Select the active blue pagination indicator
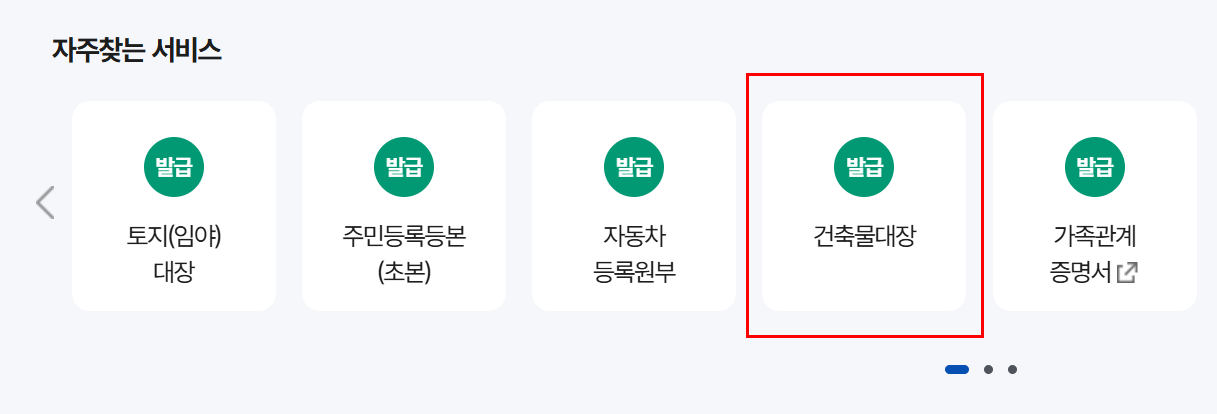Viewport: 1217px width, 414px height. click(x=957, y=370)
